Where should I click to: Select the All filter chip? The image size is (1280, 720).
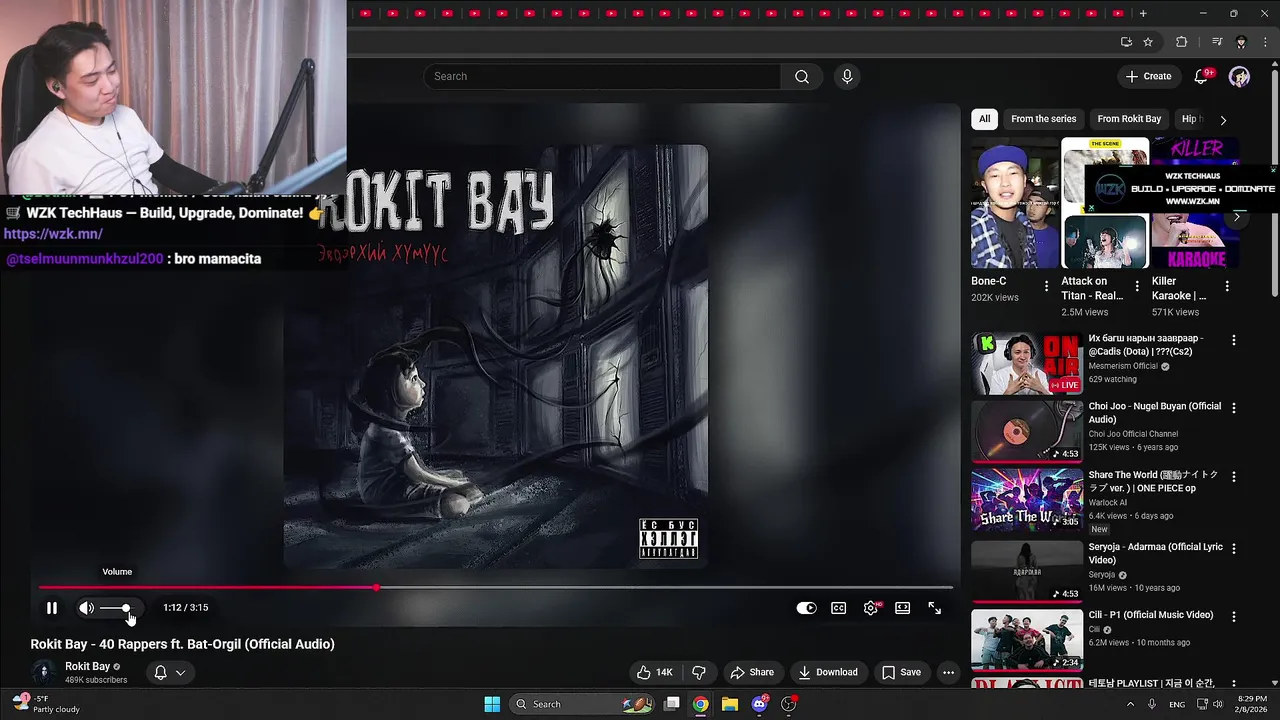tap(984, 119)
